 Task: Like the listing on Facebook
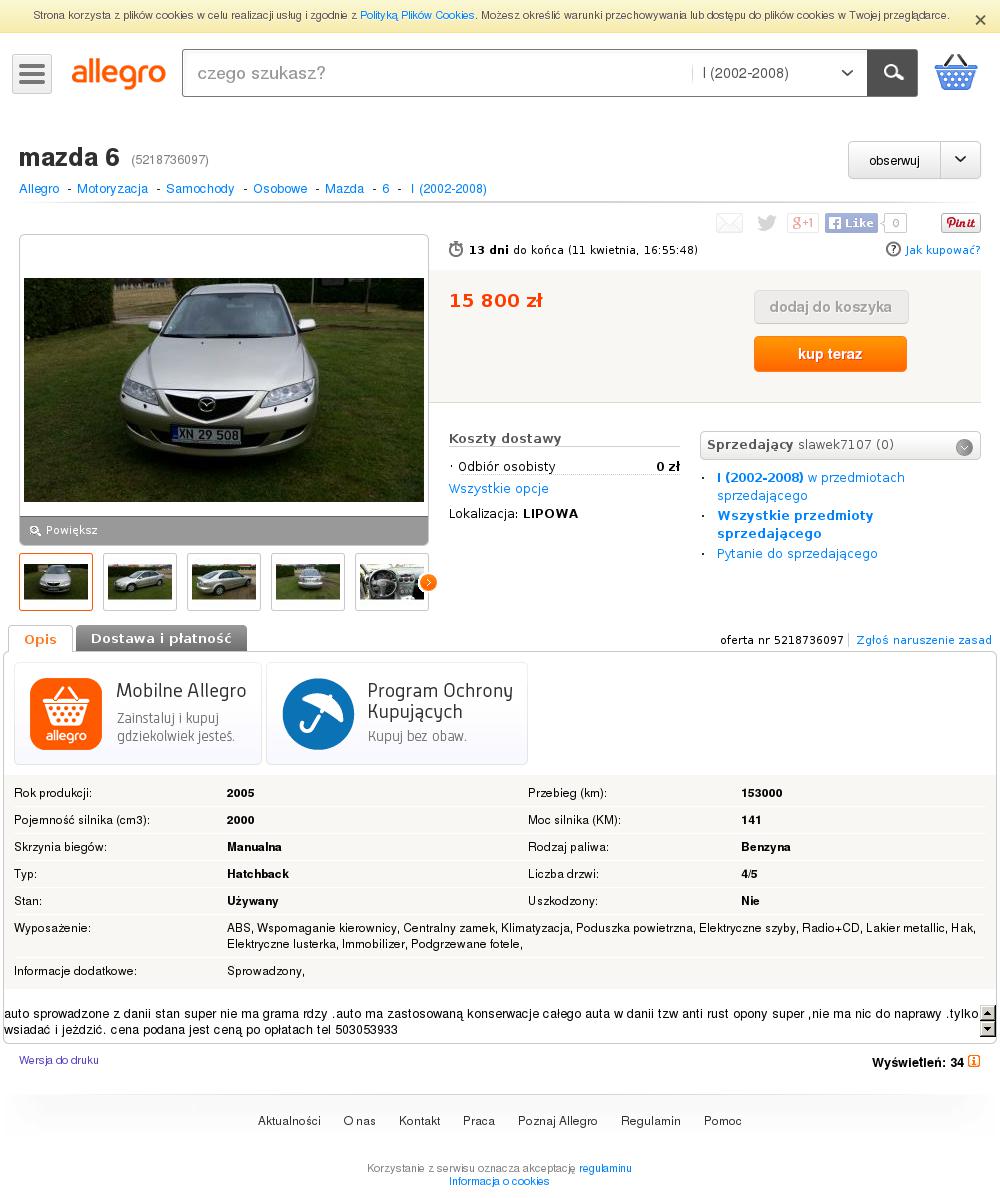point(851,223)
